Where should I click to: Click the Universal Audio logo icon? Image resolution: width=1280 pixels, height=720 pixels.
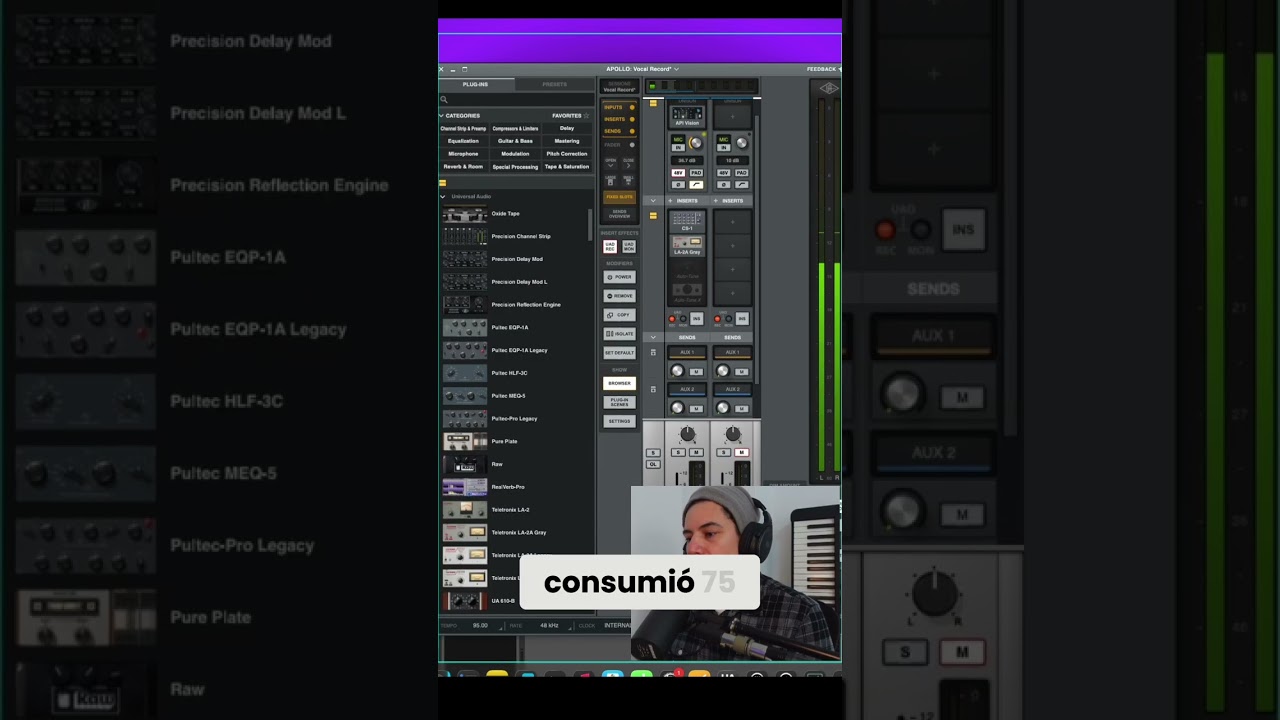(829, 88)
